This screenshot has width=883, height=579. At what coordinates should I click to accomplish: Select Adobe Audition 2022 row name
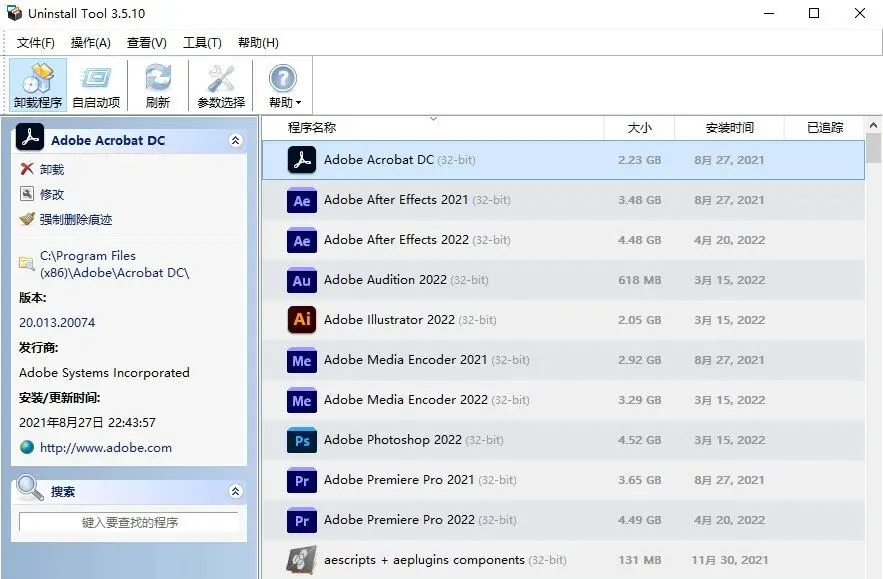(x=385, y=280)
